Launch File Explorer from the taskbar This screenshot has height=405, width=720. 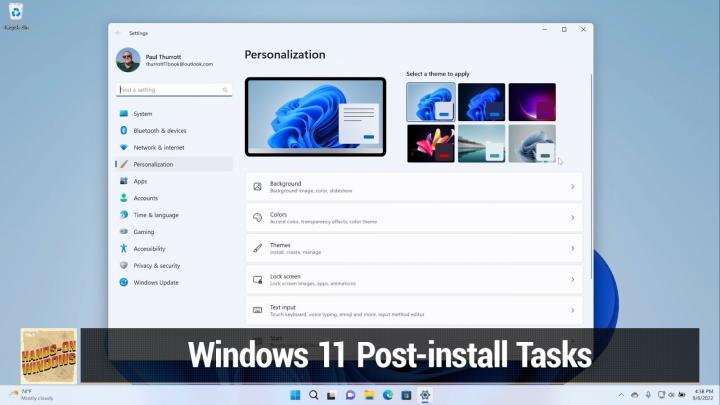[x=369, y=395]
